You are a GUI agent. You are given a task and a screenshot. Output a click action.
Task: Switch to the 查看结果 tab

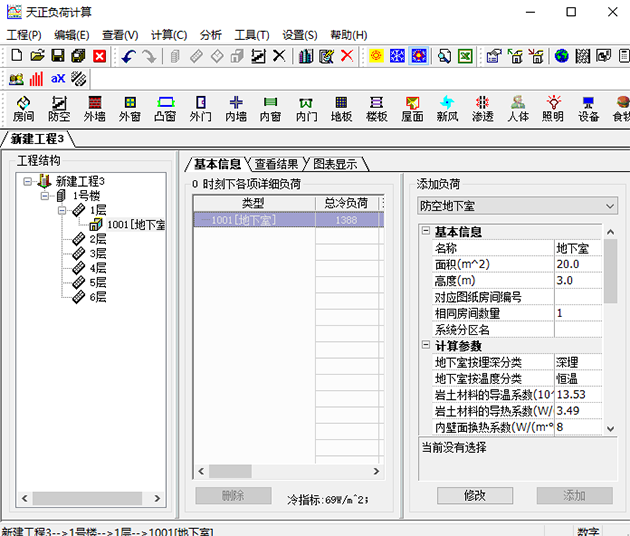coord(275,164)
